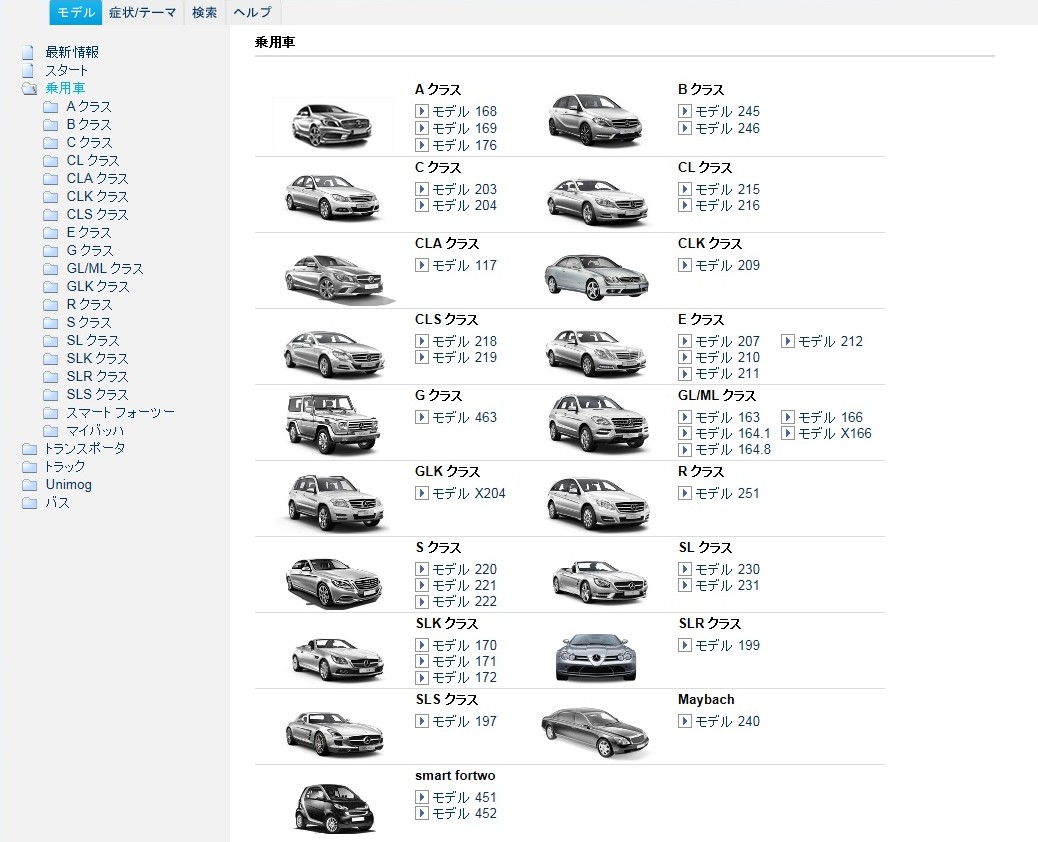Click arrow icon beside モデル 171

(422, 661)
